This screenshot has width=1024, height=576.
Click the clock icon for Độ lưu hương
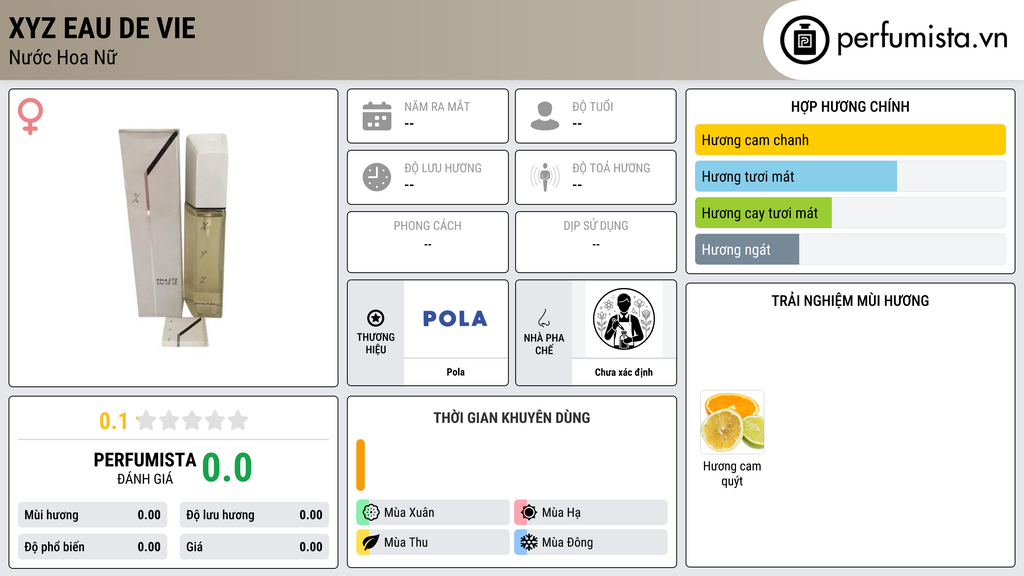(377, 177)
